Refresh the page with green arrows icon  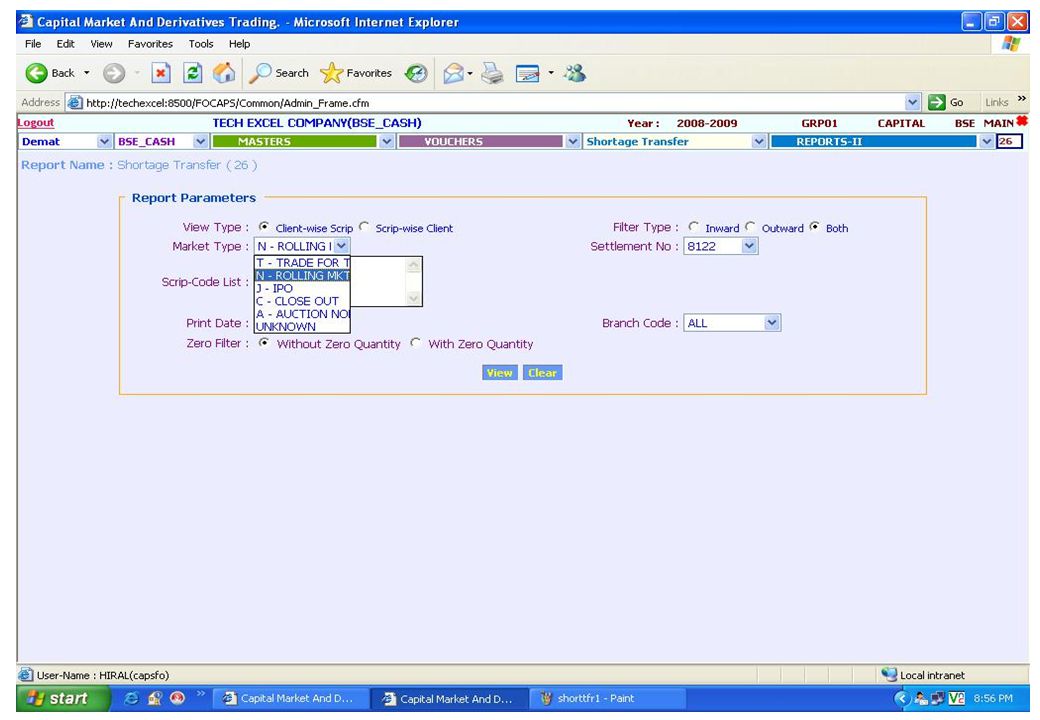192,73
